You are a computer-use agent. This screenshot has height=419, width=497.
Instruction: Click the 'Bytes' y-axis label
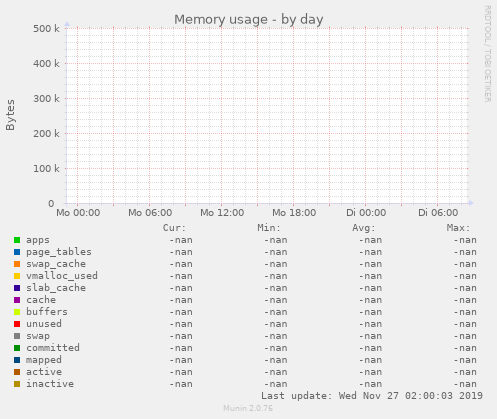click(10, 115)
